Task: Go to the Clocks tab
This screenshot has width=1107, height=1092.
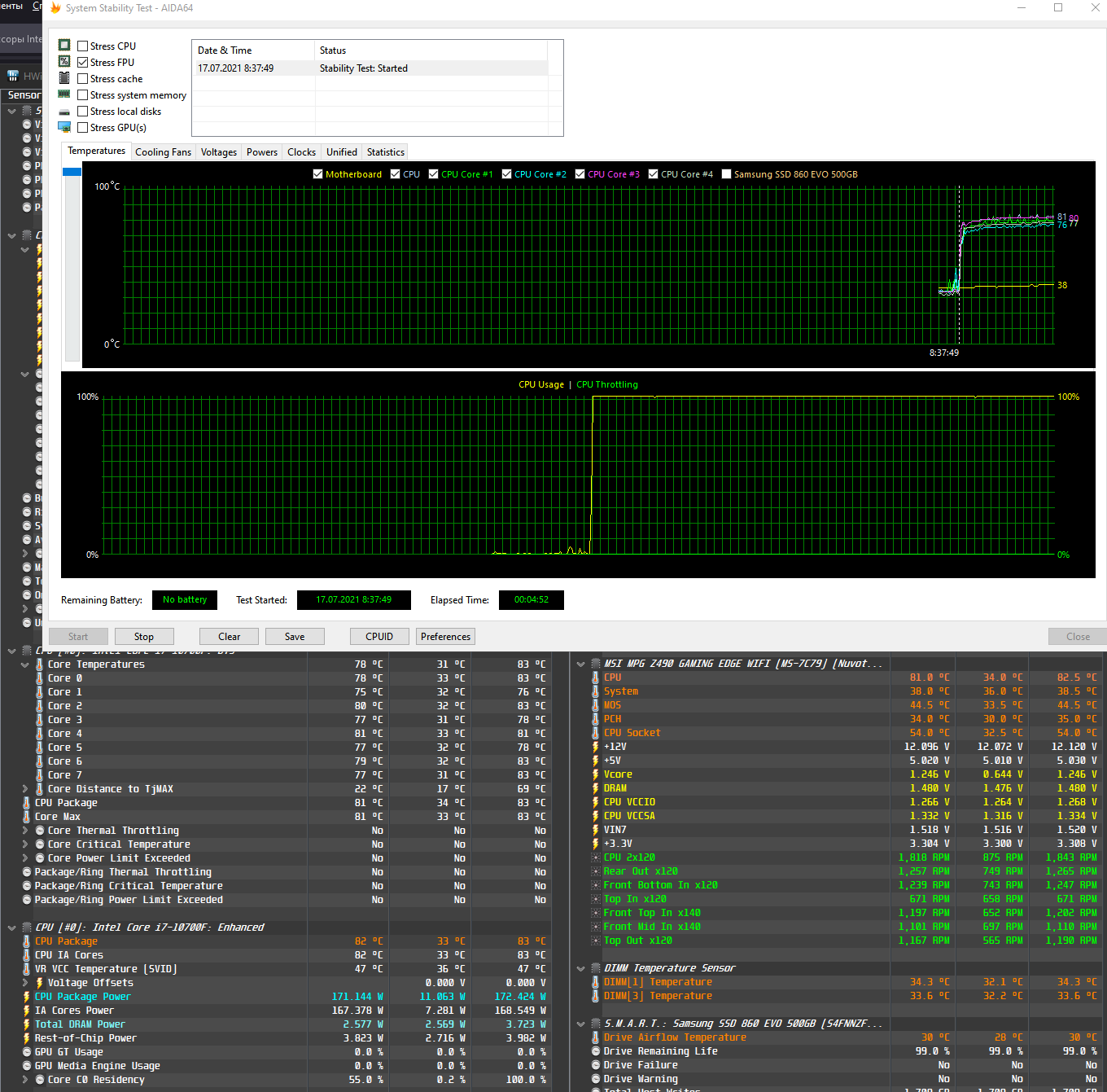Action: pyautogui.click(x=301, y=152)
